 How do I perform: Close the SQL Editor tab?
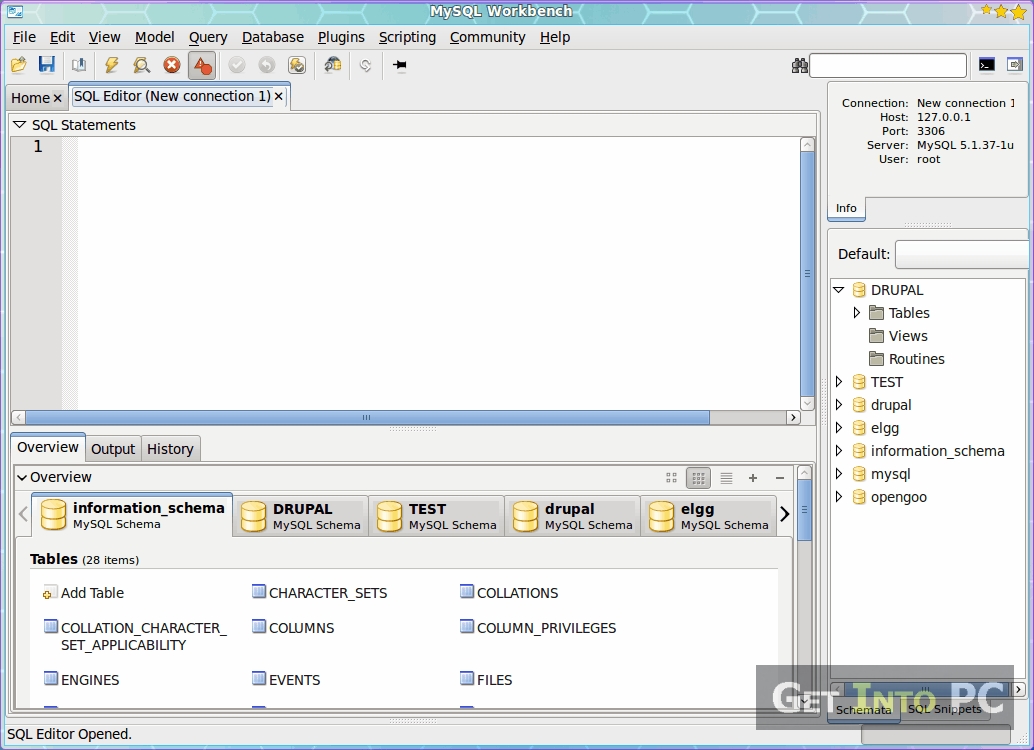tap(279, 96)
